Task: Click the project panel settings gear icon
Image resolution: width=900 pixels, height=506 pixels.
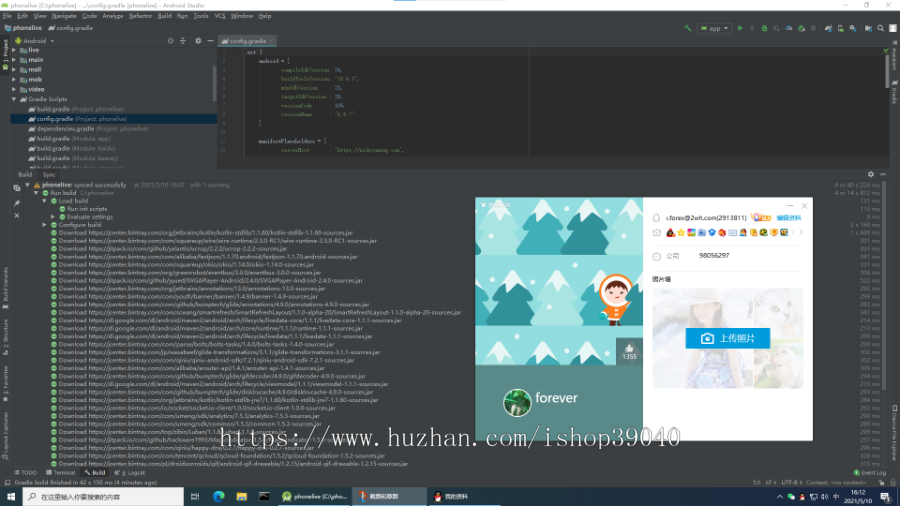Action: pyautogui.click(x=198, y=41)
